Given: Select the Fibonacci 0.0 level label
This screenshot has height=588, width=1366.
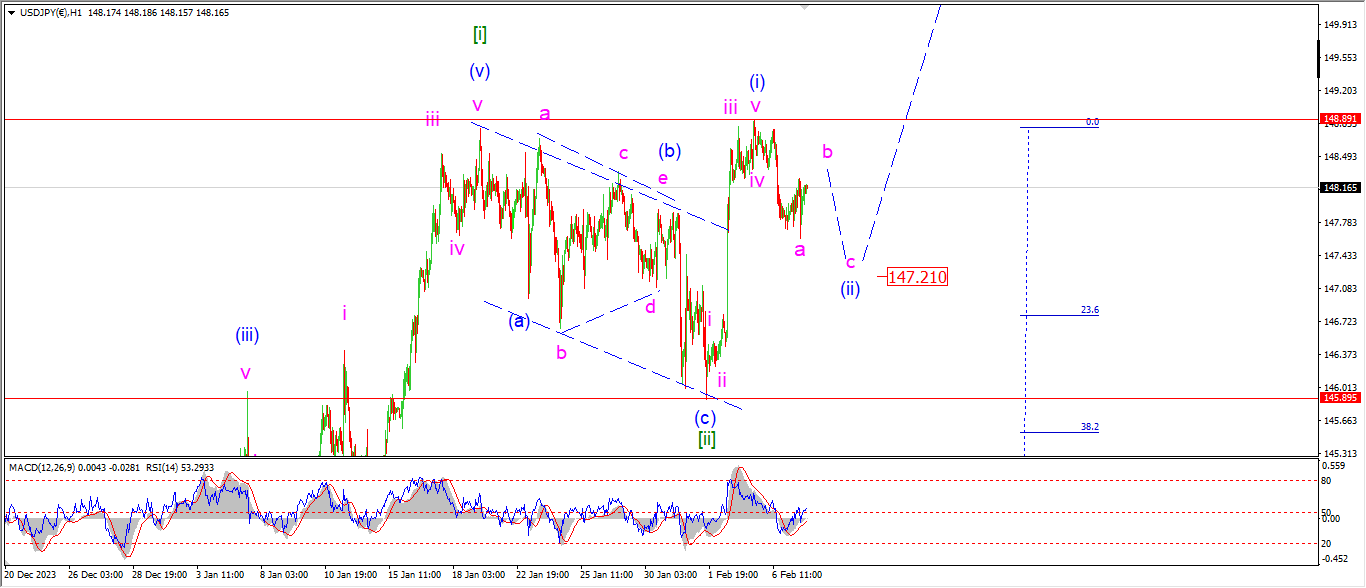Looking at the screenshot, I should pyautogui.click(x=1092, y=122).
